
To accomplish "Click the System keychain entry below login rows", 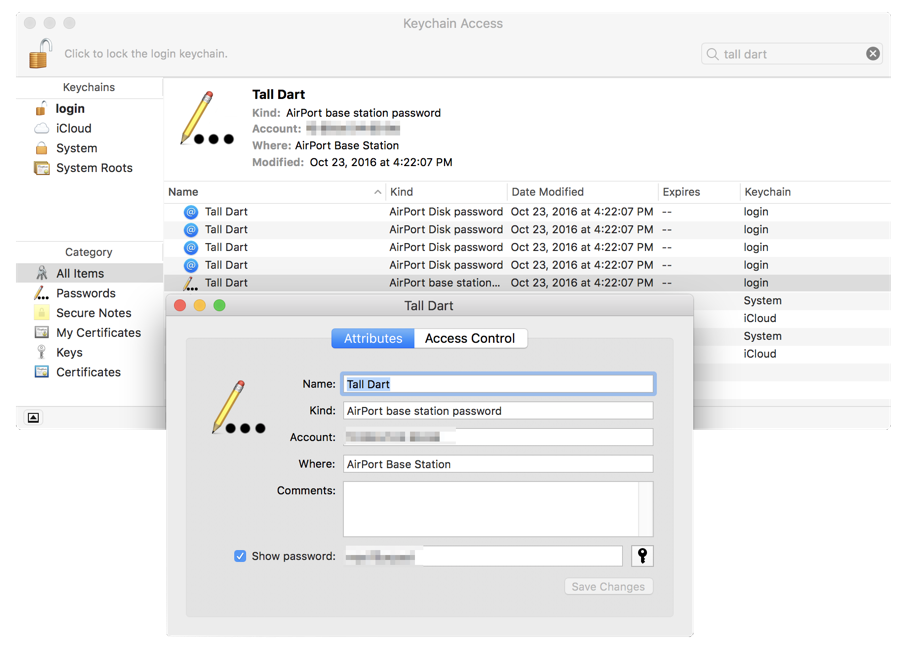I will point(762,300).
